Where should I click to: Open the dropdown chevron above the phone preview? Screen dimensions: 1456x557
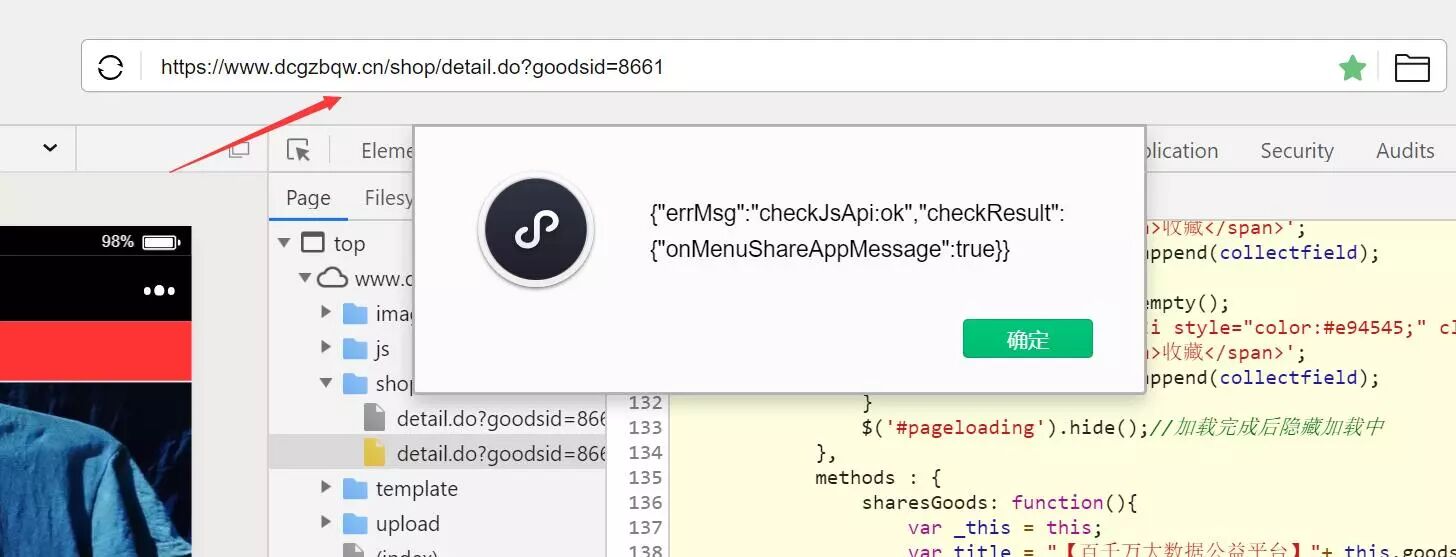pyautogui.click(x=50, y=148)
